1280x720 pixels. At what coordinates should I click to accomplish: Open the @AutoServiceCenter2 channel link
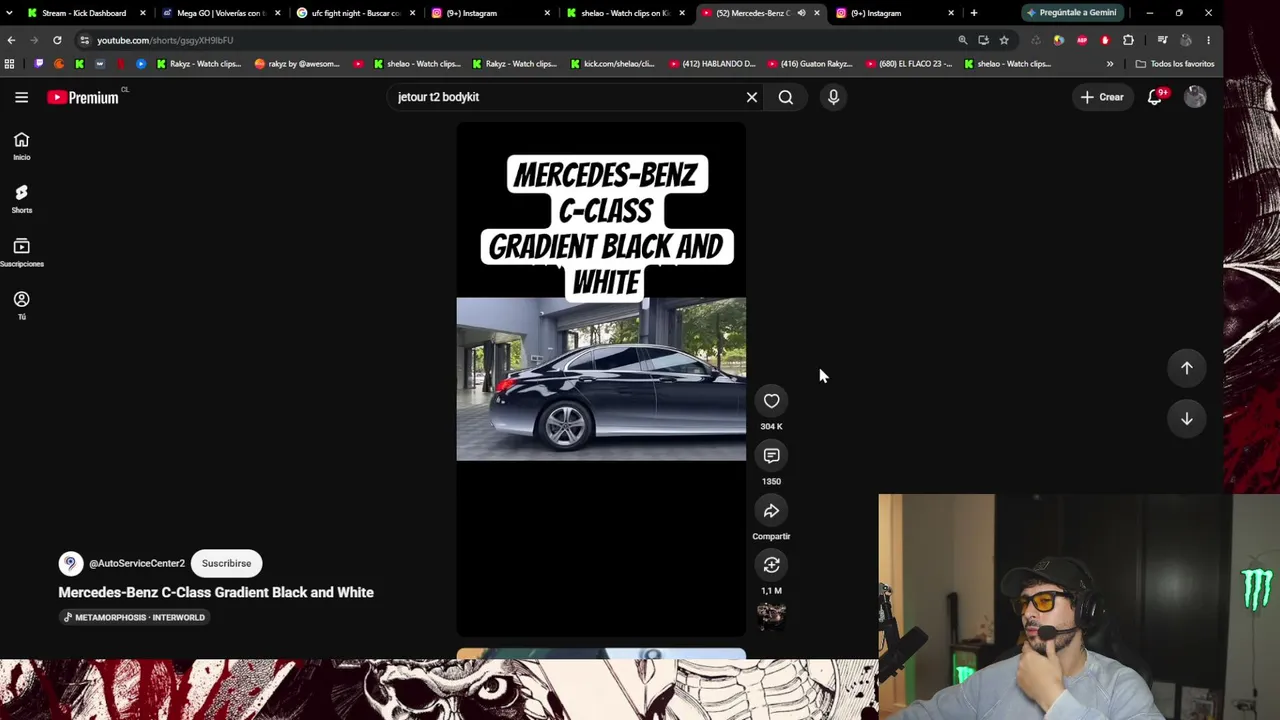[x=137, y=563]
